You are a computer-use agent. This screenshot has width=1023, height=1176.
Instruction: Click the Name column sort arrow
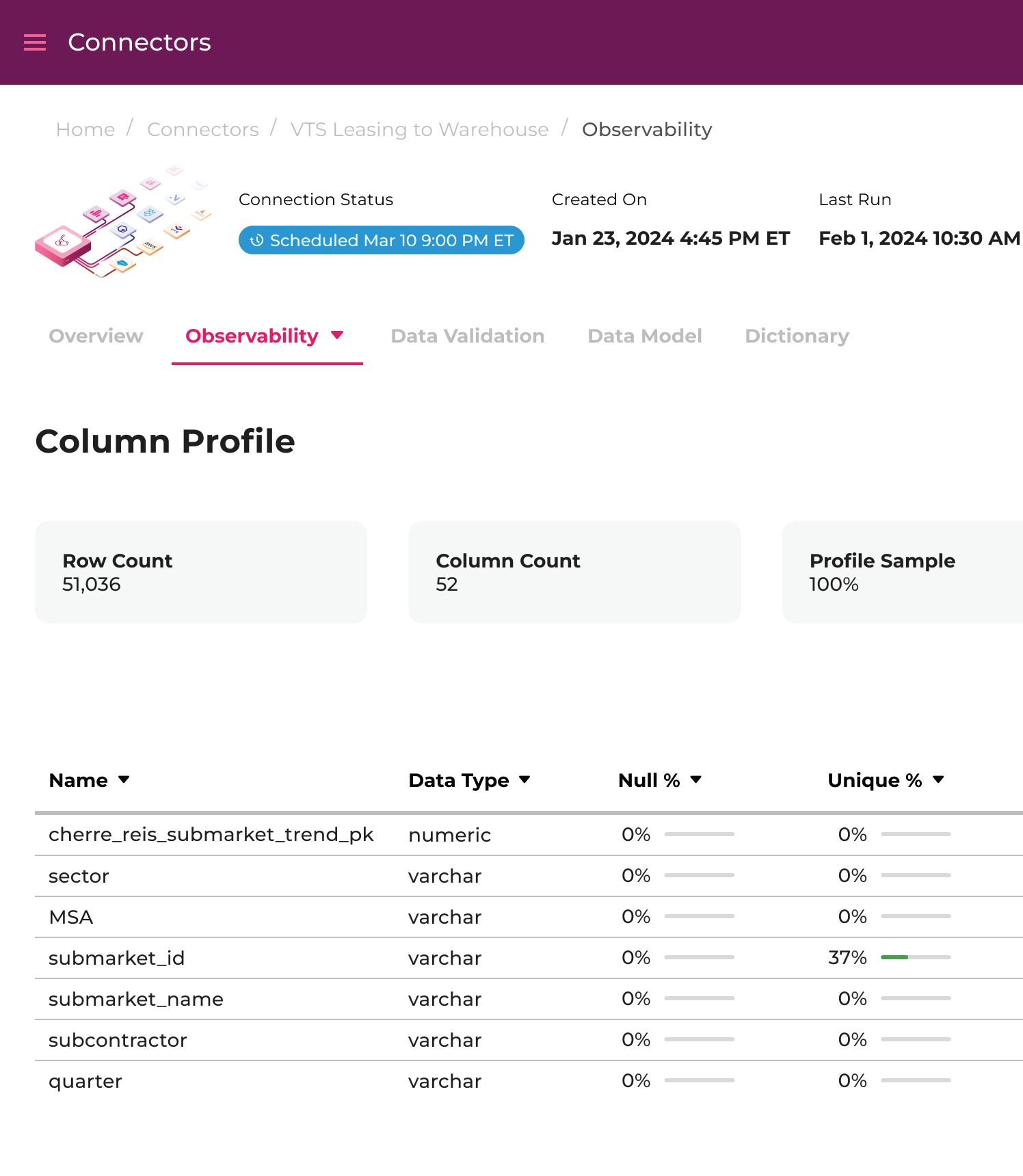(124, 779)
